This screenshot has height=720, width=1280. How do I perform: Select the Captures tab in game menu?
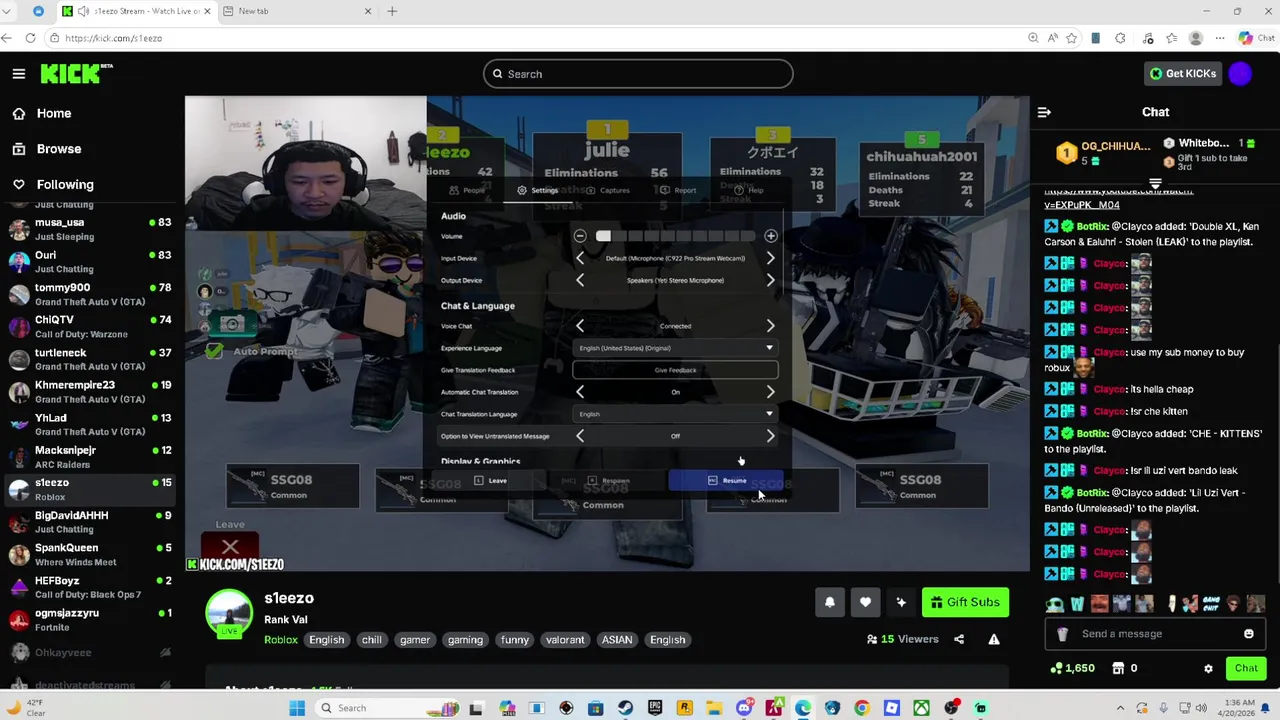pyautogui.click(x=608, y=190)
